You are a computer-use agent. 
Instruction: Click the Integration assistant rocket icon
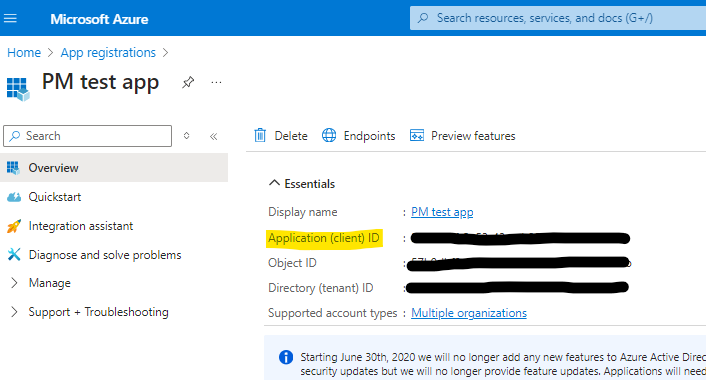[14, 226]
